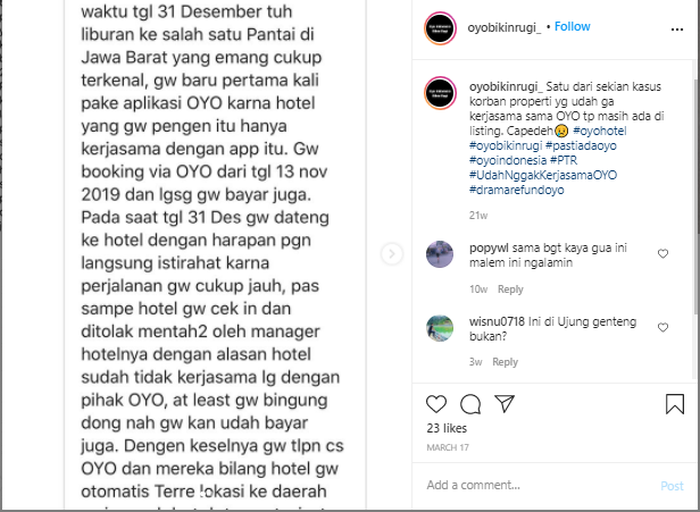View popywl's profile picture
The image size is (700, 512).
(440, 254)
